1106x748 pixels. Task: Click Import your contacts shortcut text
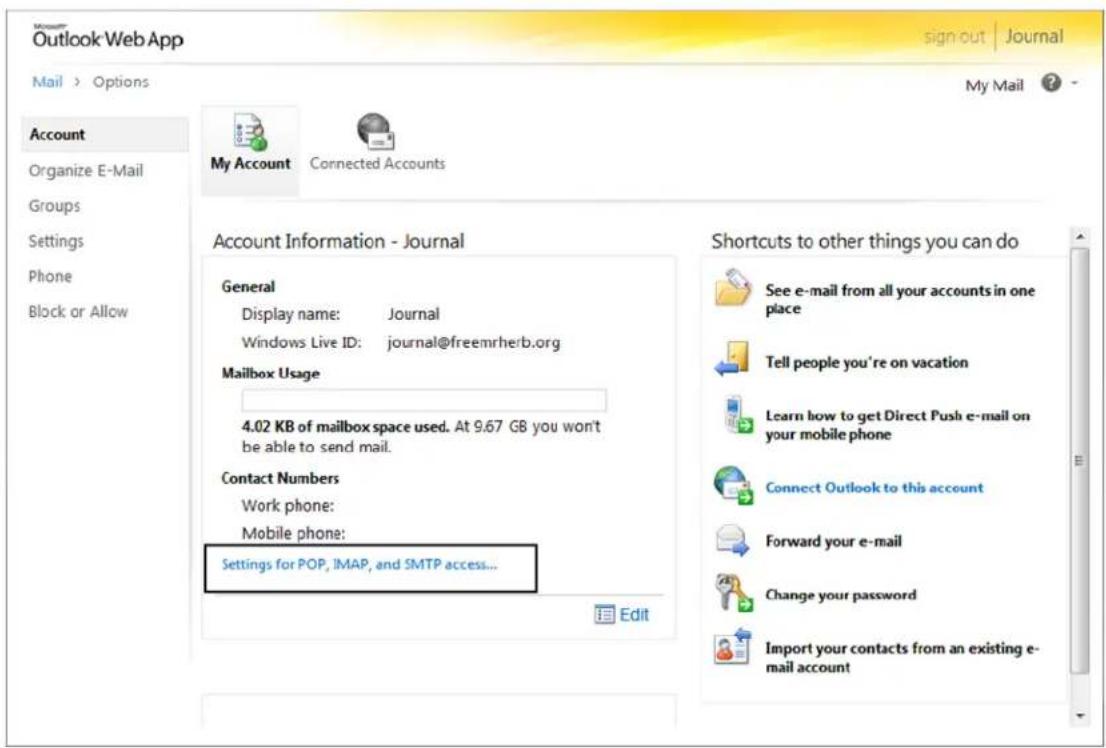click(902, 657)
